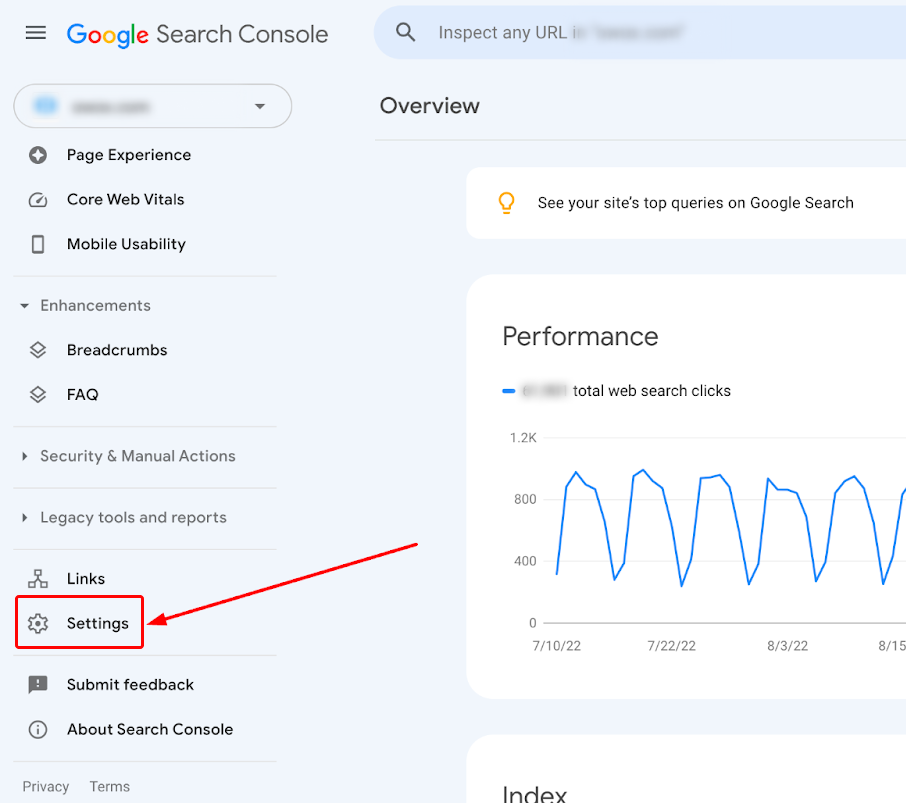Click the Mobile Usability phone icon
906x803 pixels.
click(x=38, y=244)
